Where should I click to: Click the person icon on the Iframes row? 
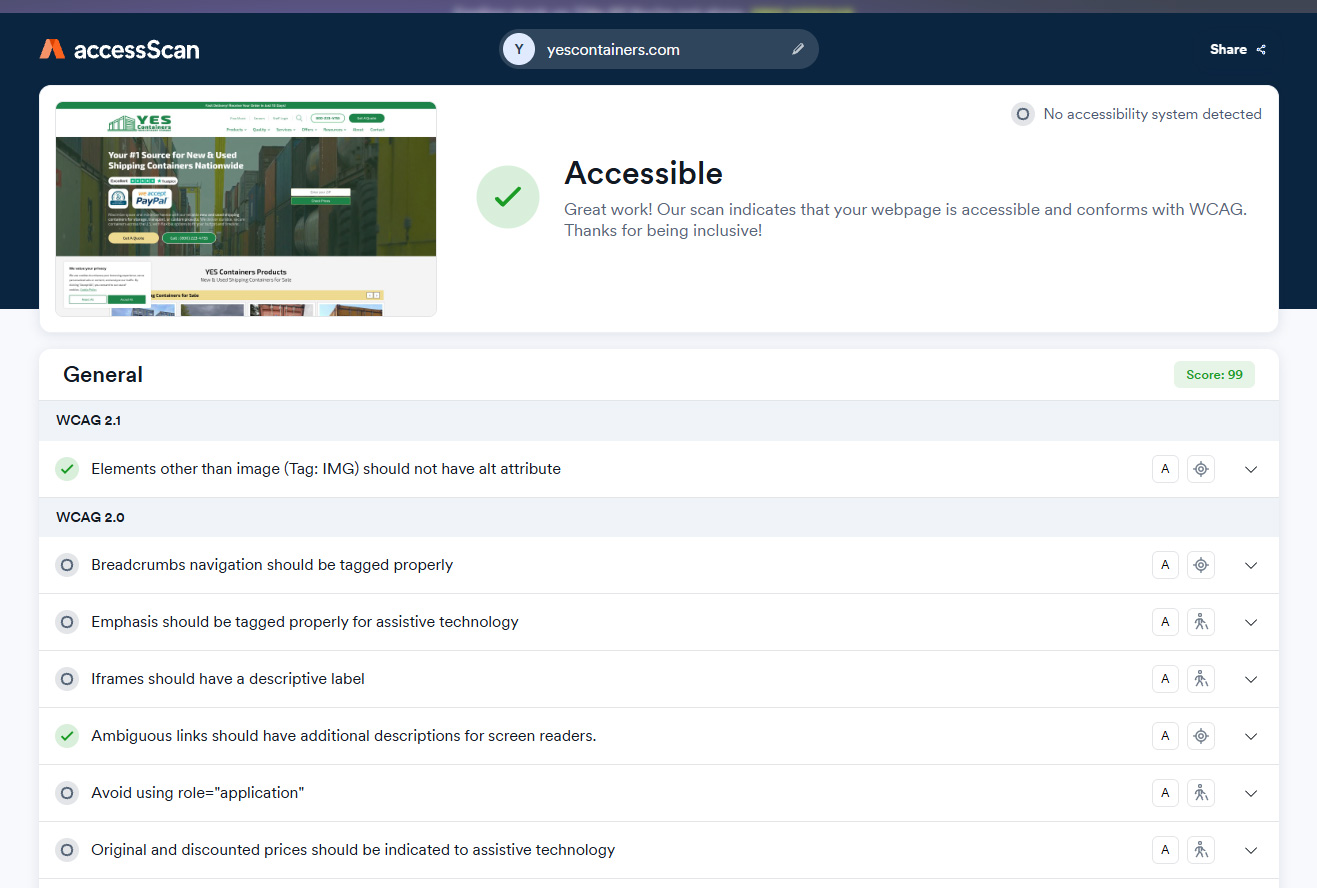pos(1200,679)
